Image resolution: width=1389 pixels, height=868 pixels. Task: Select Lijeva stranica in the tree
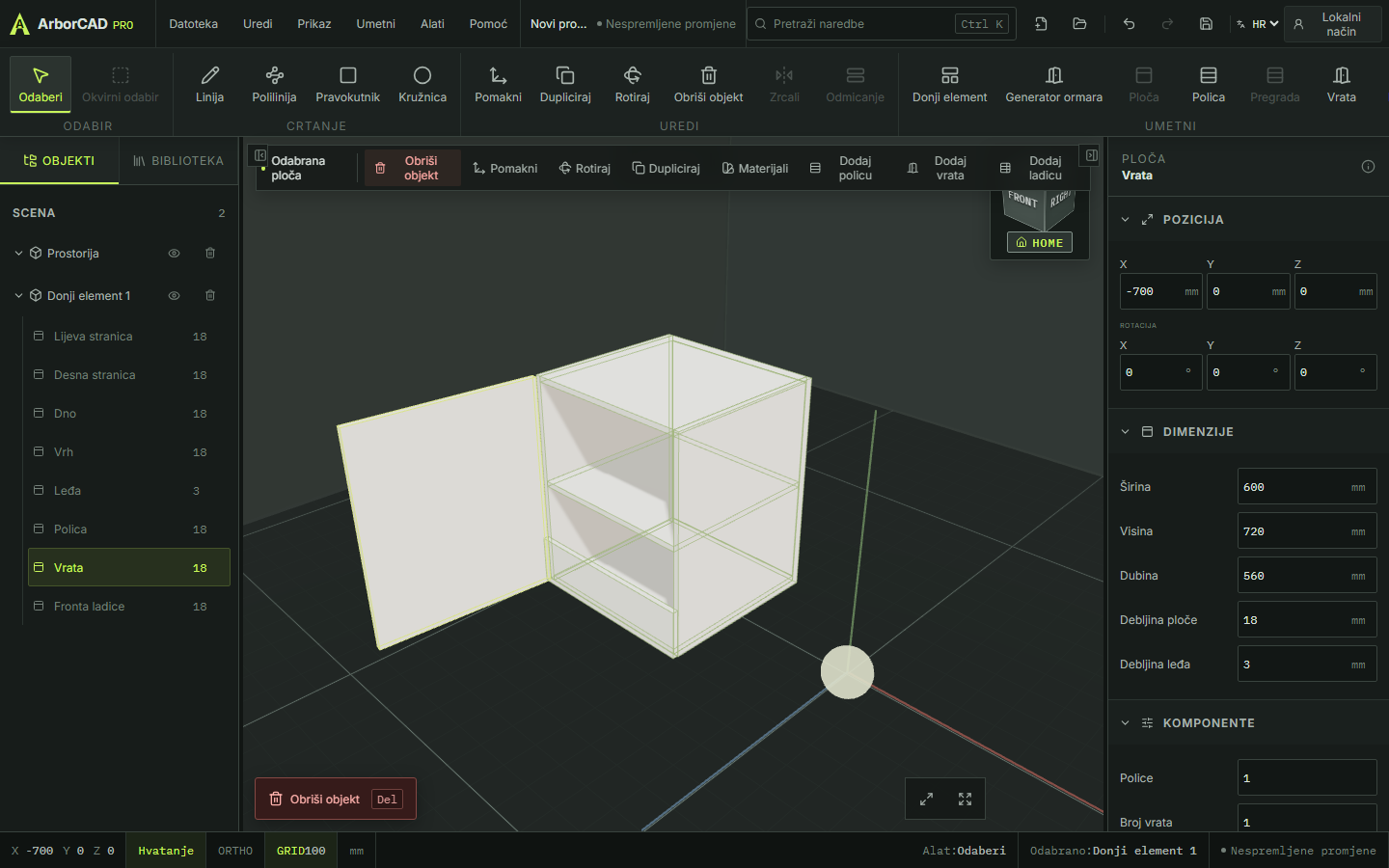(x=129, y=336)
